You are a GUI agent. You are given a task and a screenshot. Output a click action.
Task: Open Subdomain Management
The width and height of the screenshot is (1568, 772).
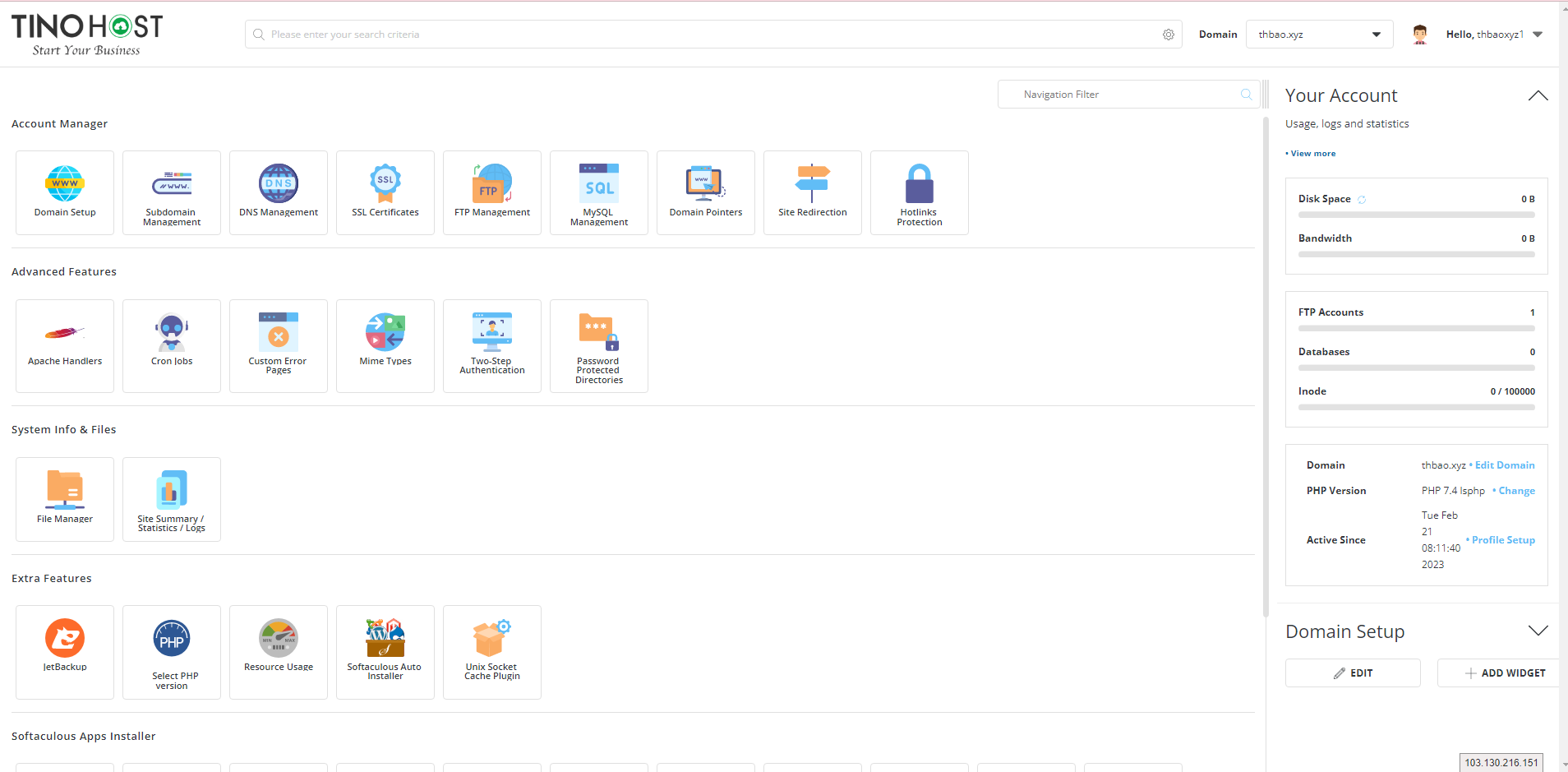point(172,193)
